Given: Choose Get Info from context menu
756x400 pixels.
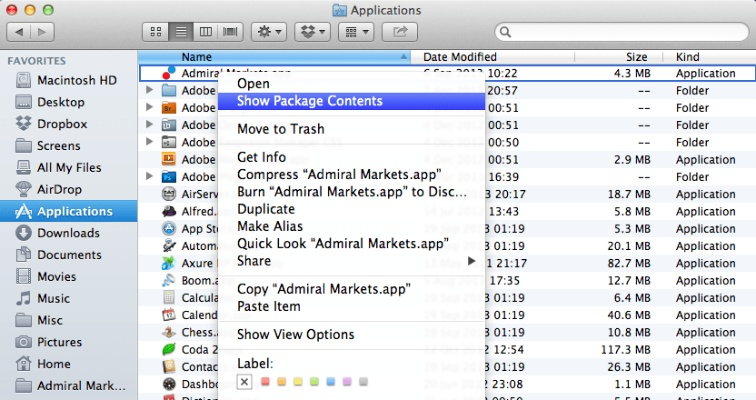Looking at the screenshot, I should [261, 157].
